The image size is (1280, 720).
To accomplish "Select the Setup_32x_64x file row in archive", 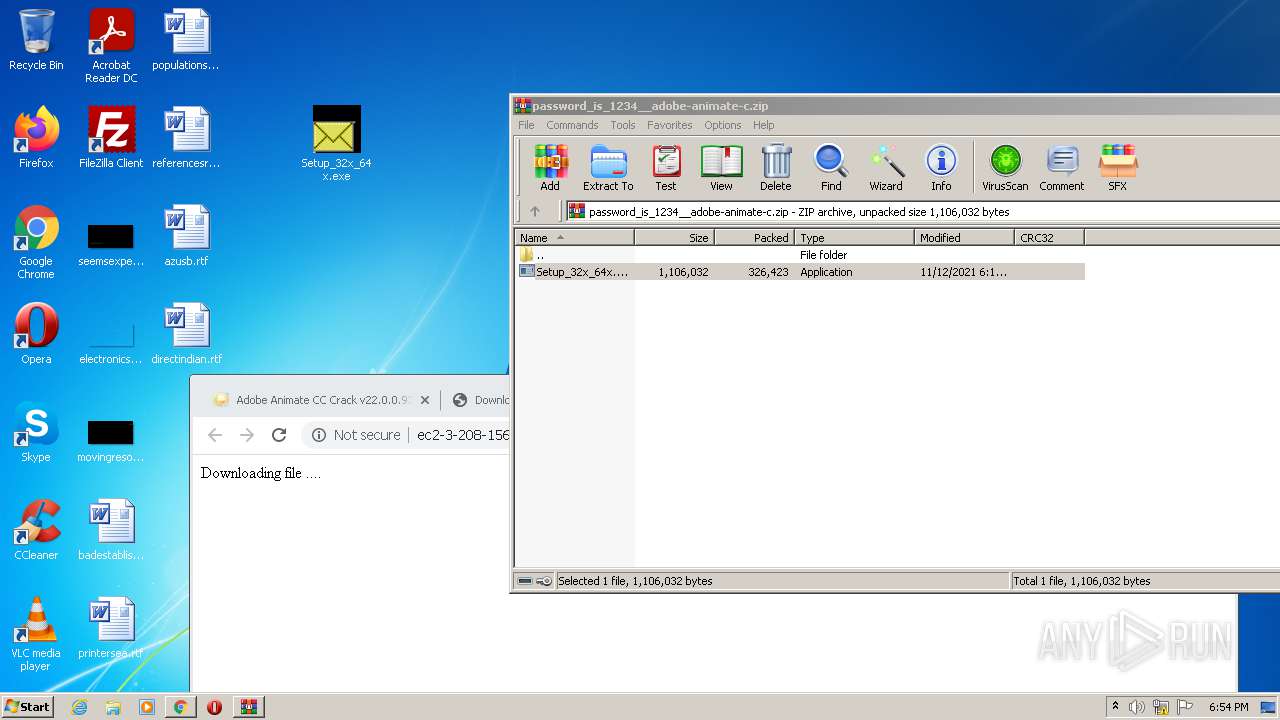I will (800, 272).
